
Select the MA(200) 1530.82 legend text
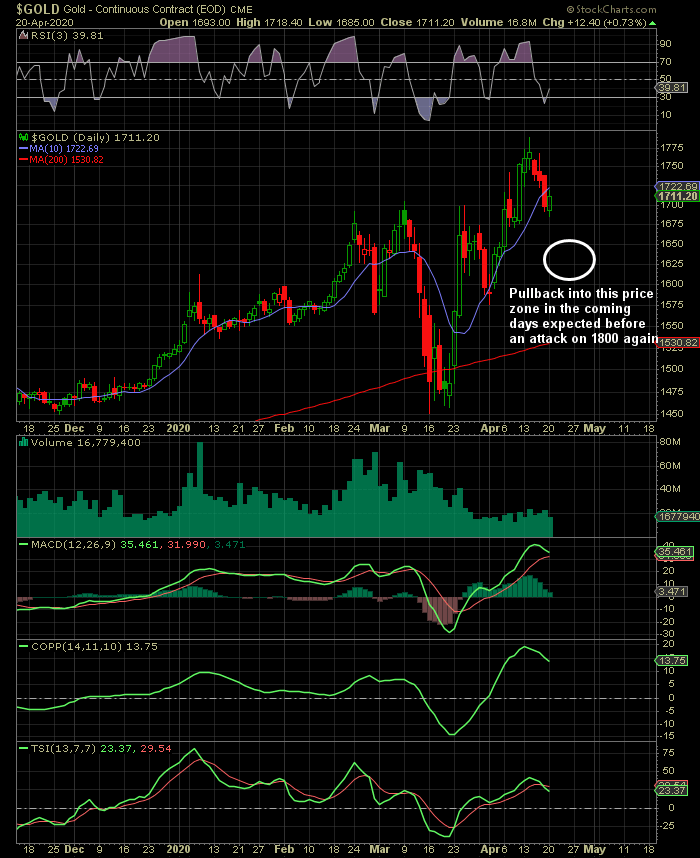tap(66, 160)
